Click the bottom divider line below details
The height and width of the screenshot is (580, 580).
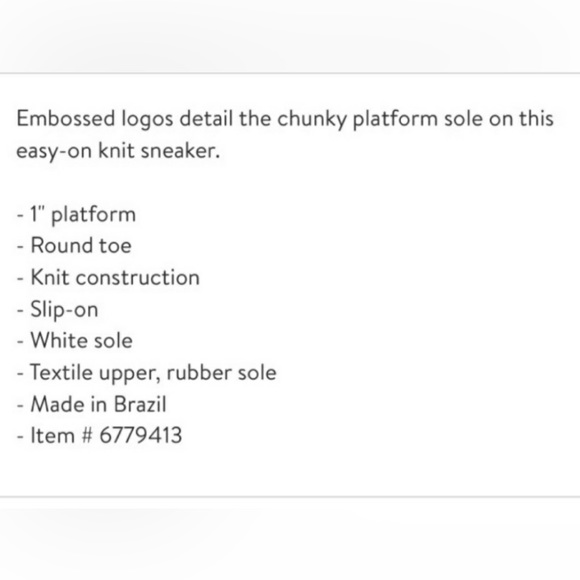(290, 497)
